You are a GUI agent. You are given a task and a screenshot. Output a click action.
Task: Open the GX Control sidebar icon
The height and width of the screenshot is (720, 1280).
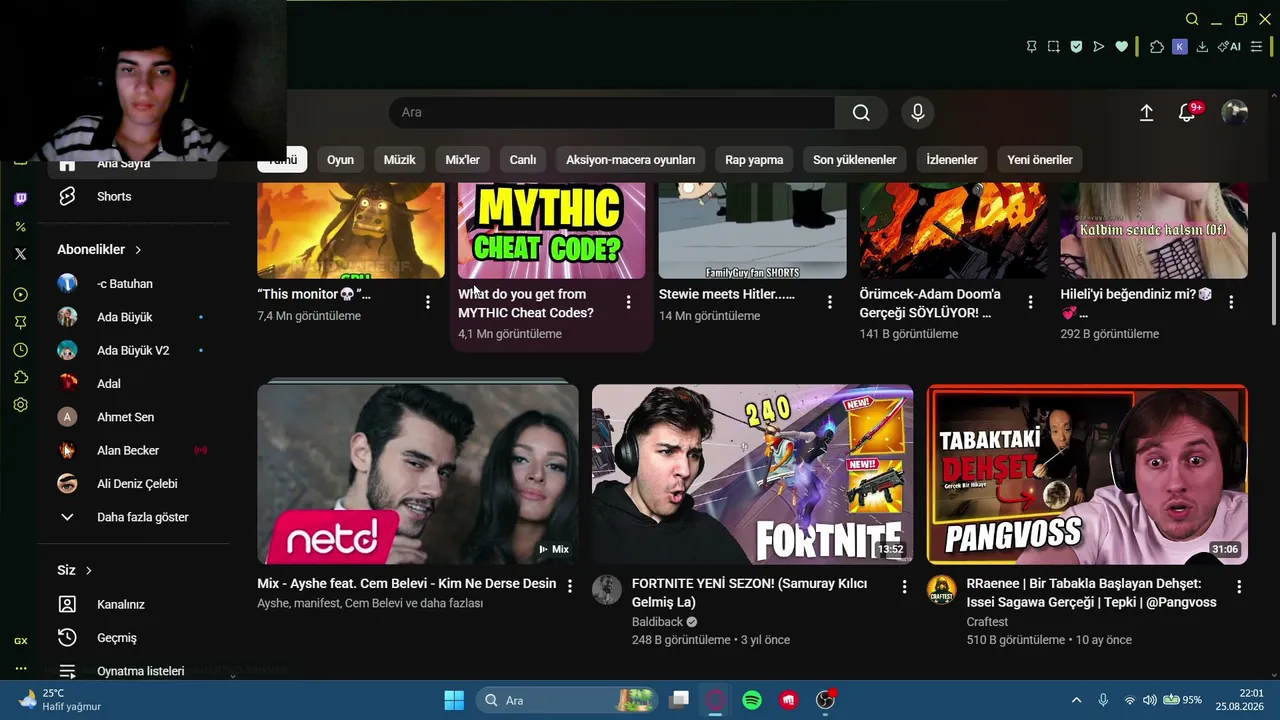point(20,641)
